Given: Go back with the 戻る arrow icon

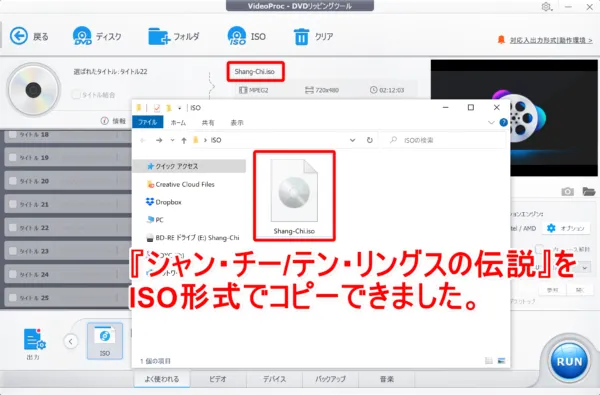Looking at the screenshot, I should click(19, 36).
